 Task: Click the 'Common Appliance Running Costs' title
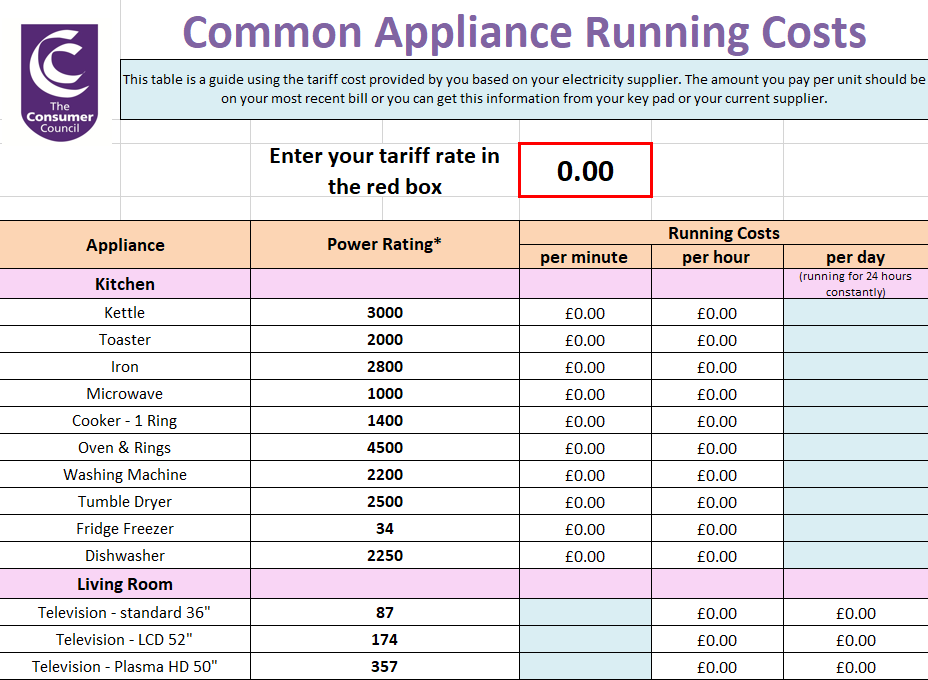[524, 33]
